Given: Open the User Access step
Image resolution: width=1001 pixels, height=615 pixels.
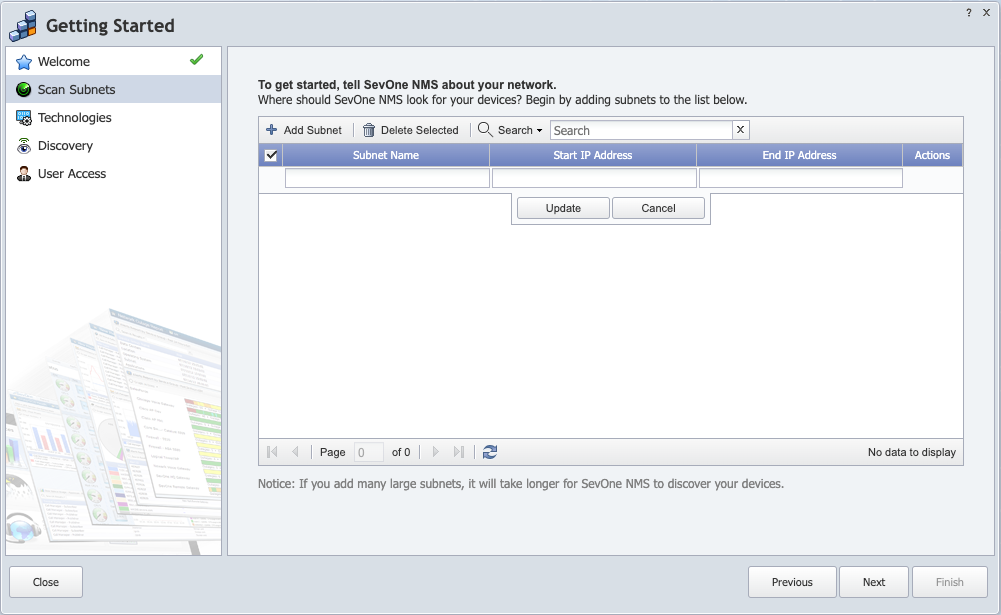Looking at the screenshot, I should [114, 174].
